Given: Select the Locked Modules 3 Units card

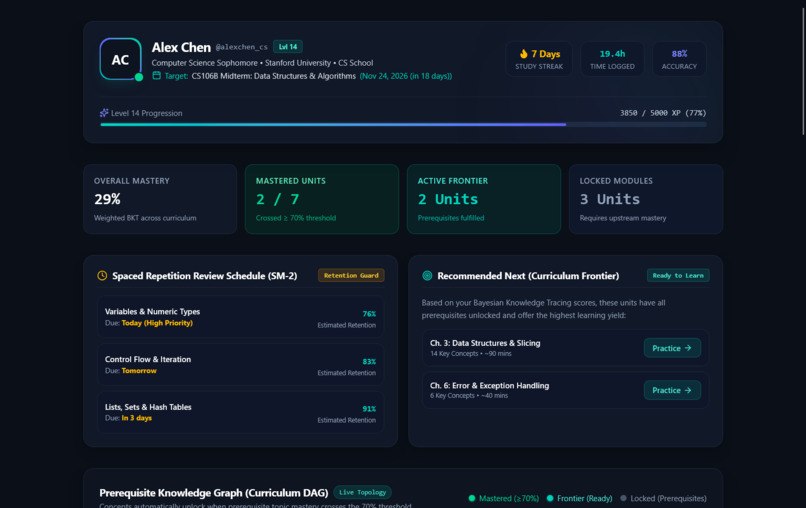Looking at the screenshot, I should [x=646, y=199].
